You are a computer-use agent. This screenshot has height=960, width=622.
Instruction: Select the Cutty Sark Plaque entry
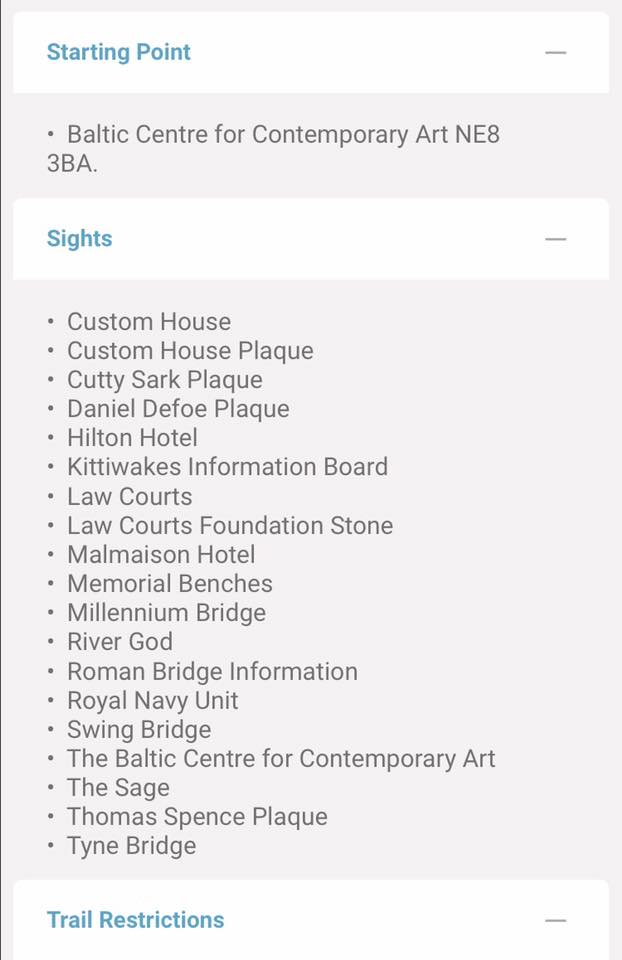click(165, 380)
